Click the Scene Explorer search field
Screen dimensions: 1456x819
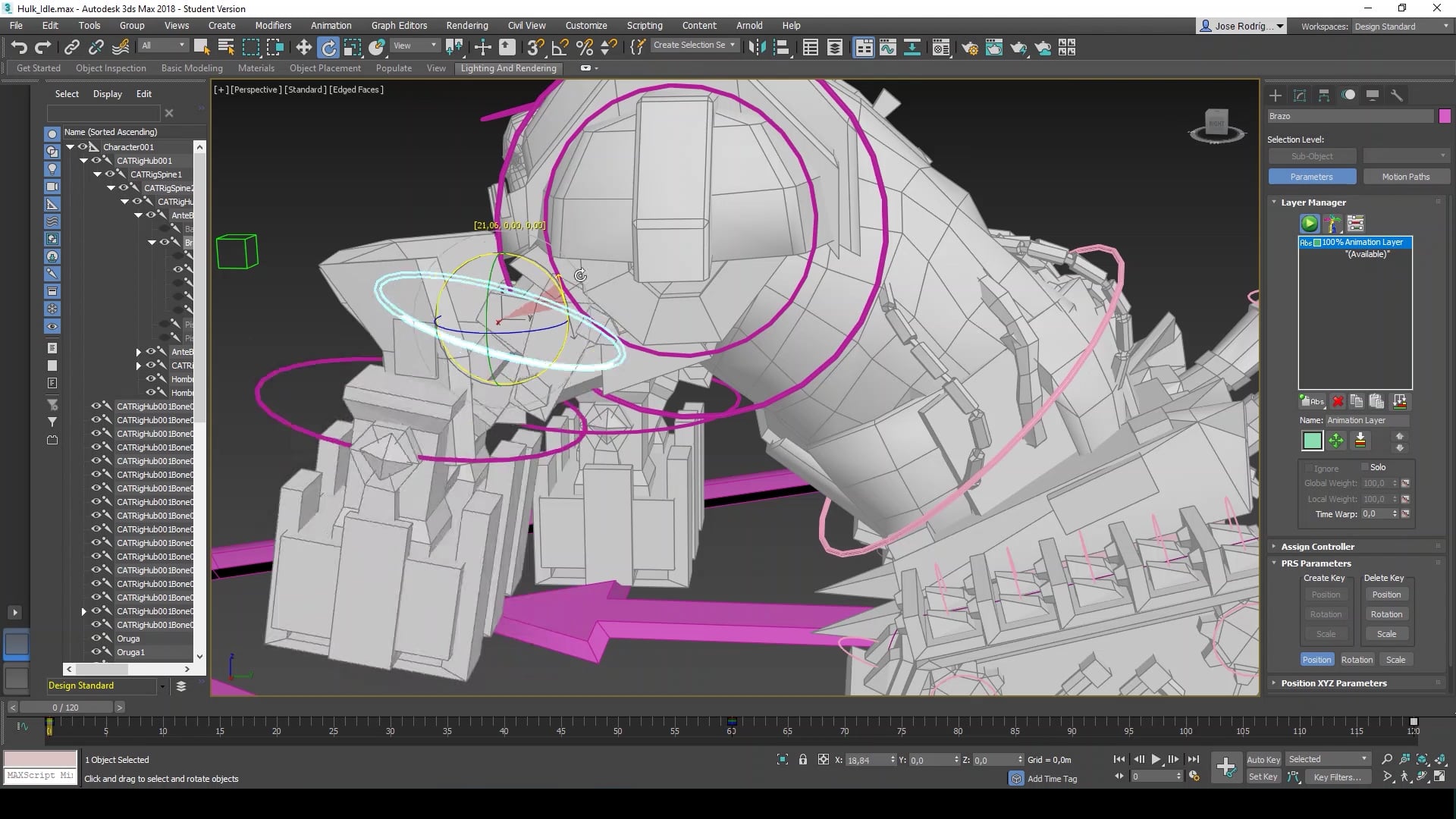tap(104, 113)
